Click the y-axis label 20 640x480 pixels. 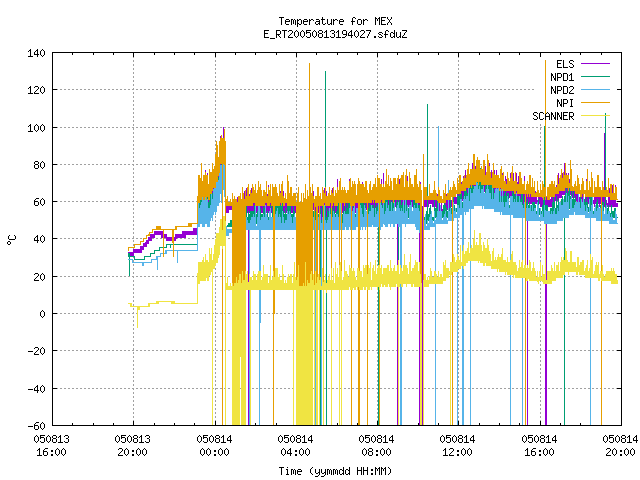[x=39, y=277]
